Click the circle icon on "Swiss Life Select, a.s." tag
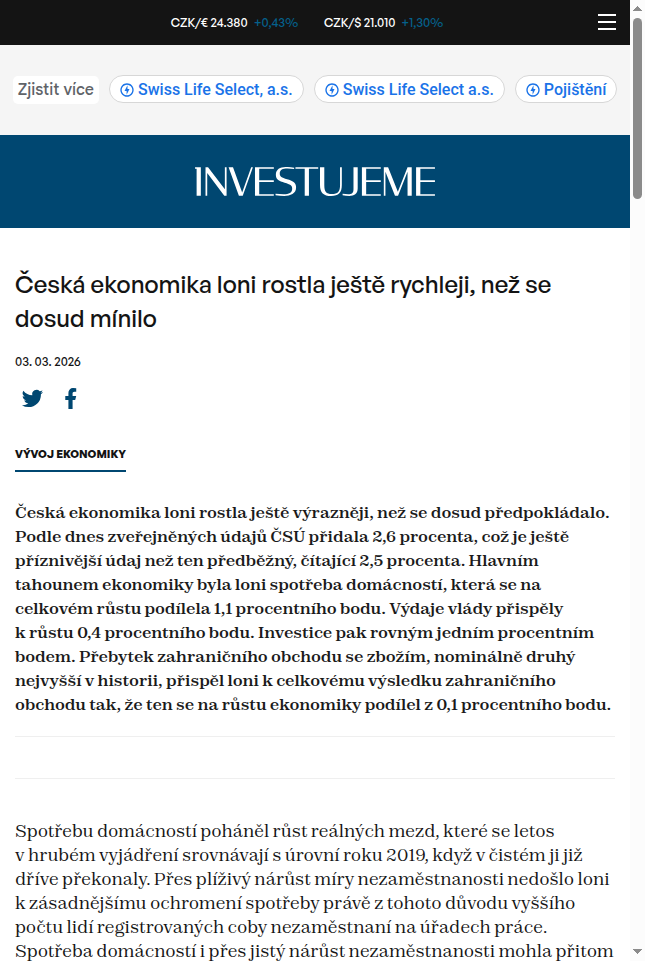 (x=127, y=89)
